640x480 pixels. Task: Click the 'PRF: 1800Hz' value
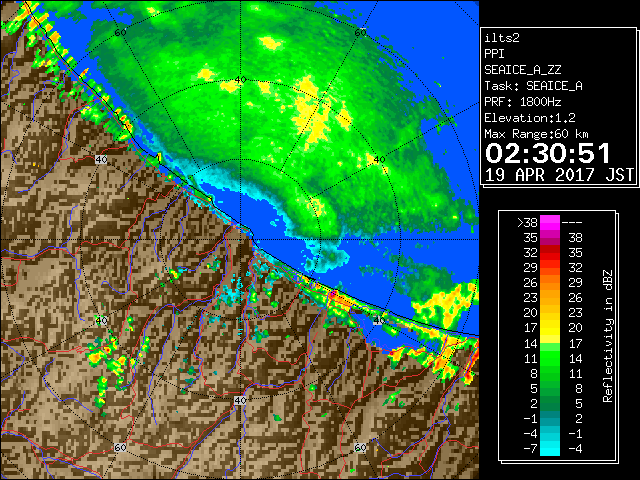tap(523, 102)
